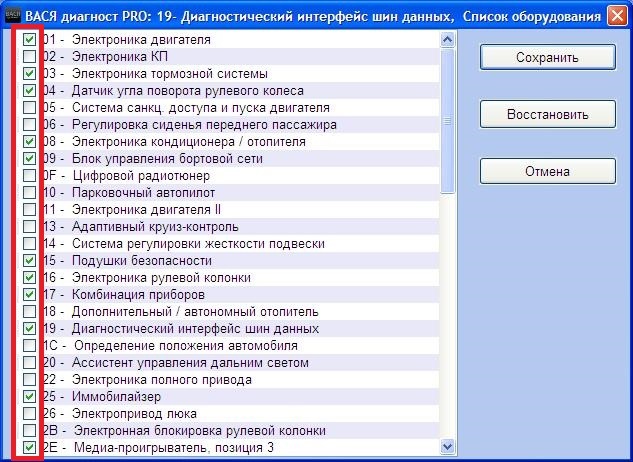Select text 'Электроника двигателя II'
Screen dimensions: 633x462
(147, 210)
